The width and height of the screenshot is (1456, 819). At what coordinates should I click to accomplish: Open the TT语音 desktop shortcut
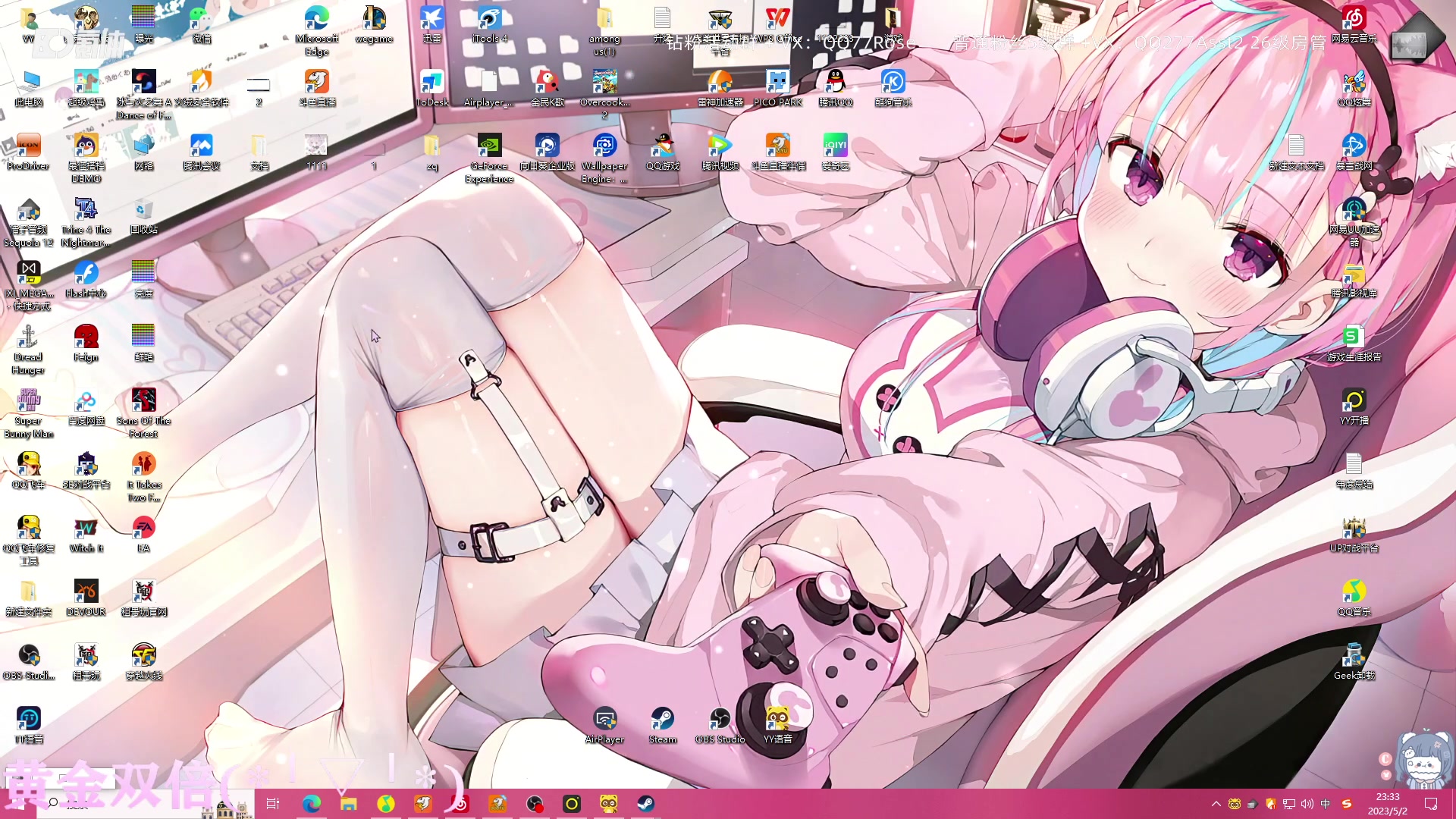[x=28, y=725]
